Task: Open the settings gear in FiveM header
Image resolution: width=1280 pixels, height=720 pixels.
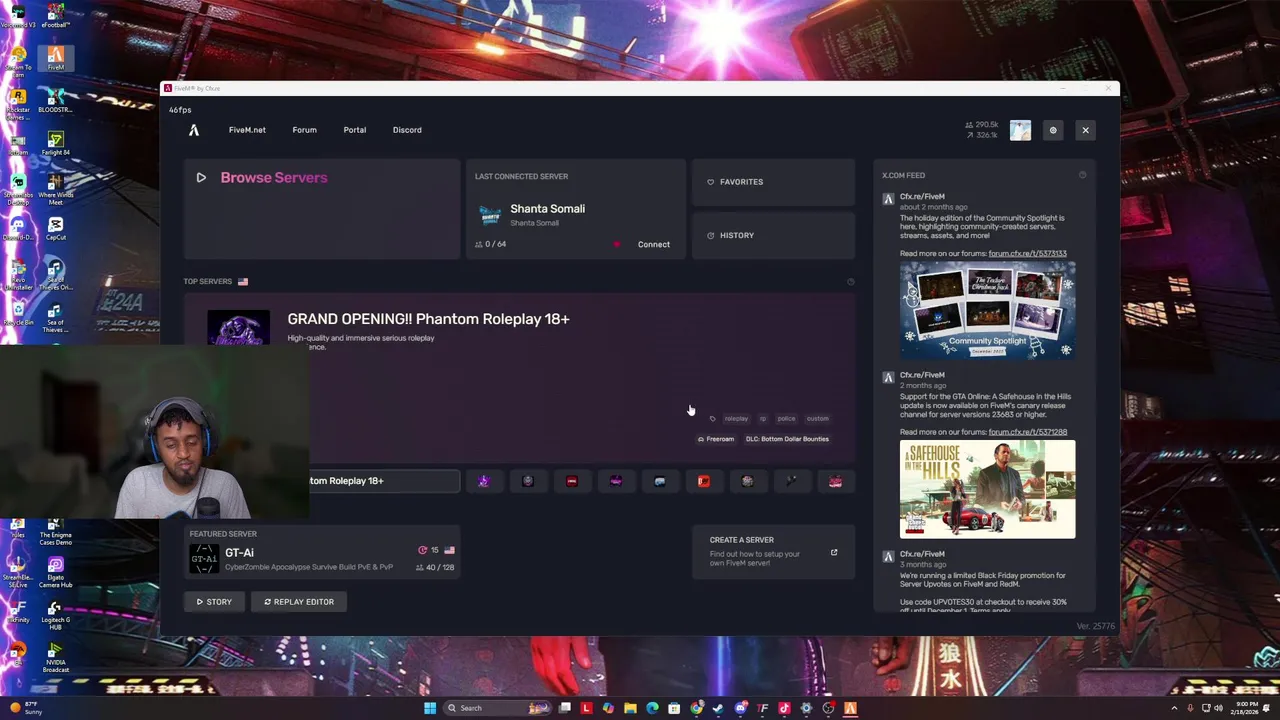Action: (x=1052, y=130)
